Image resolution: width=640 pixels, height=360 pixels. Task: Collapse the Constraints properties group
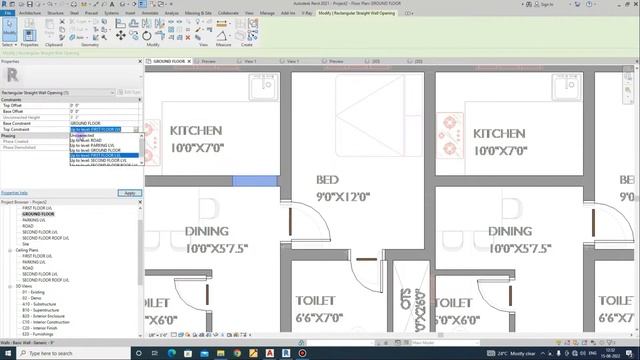click(140, 100)
